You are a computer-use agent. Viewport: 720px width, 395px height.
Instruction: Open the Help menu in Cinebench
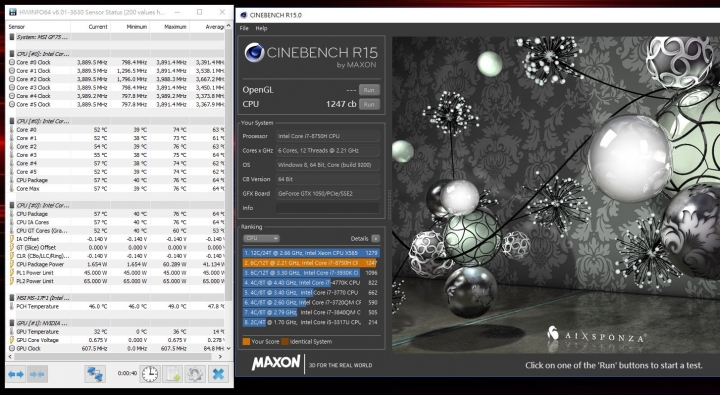pos(261,28)
